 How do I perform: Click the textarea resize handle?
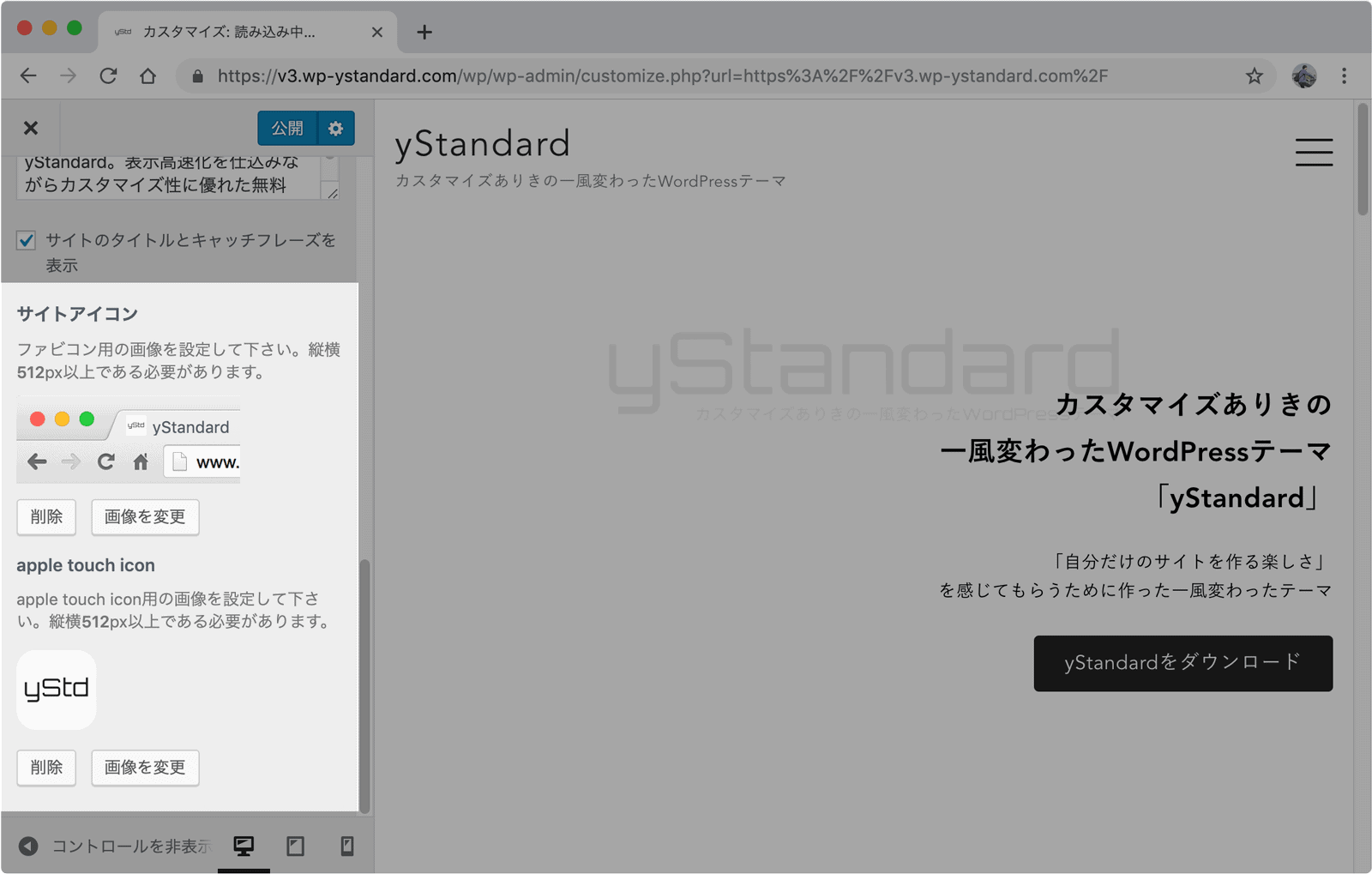click(333, 193)
